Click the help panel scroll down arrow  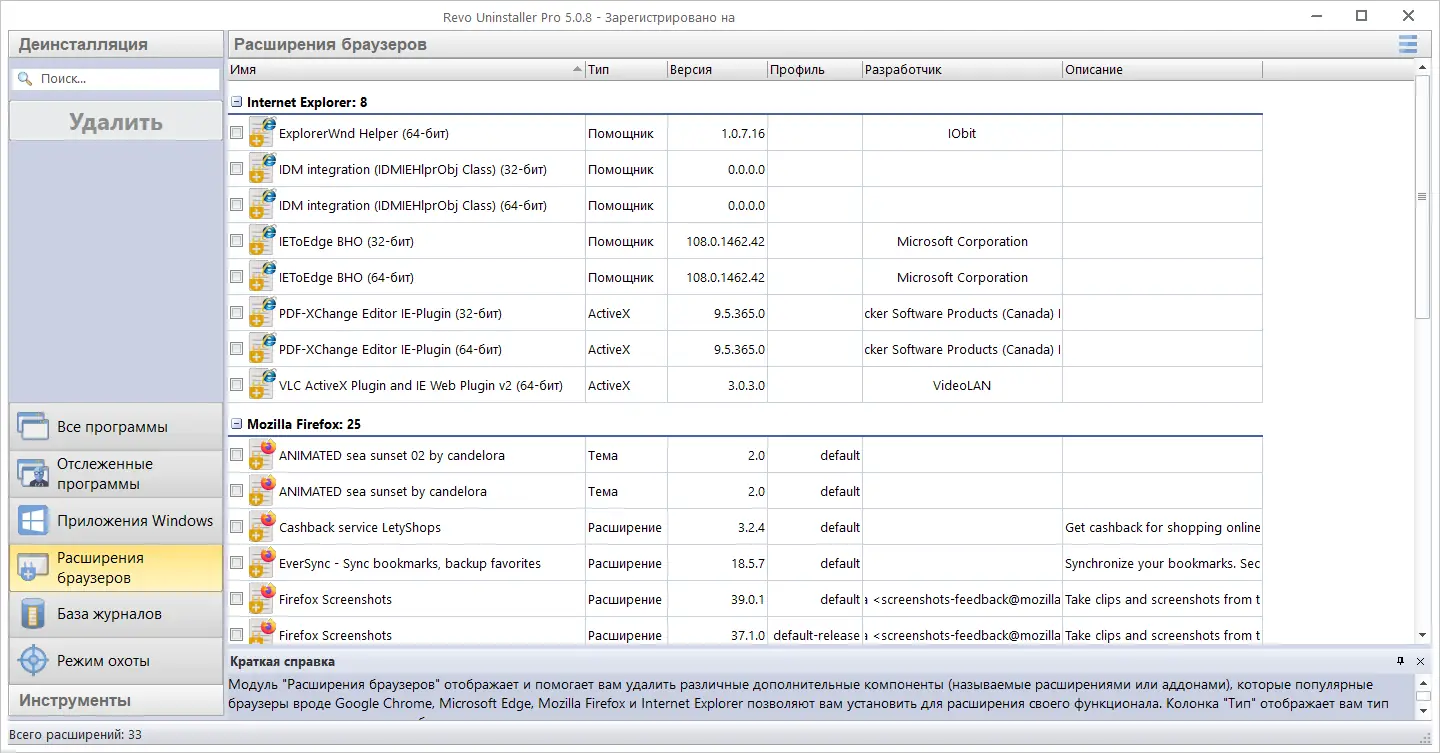[x=1422, y=711]
